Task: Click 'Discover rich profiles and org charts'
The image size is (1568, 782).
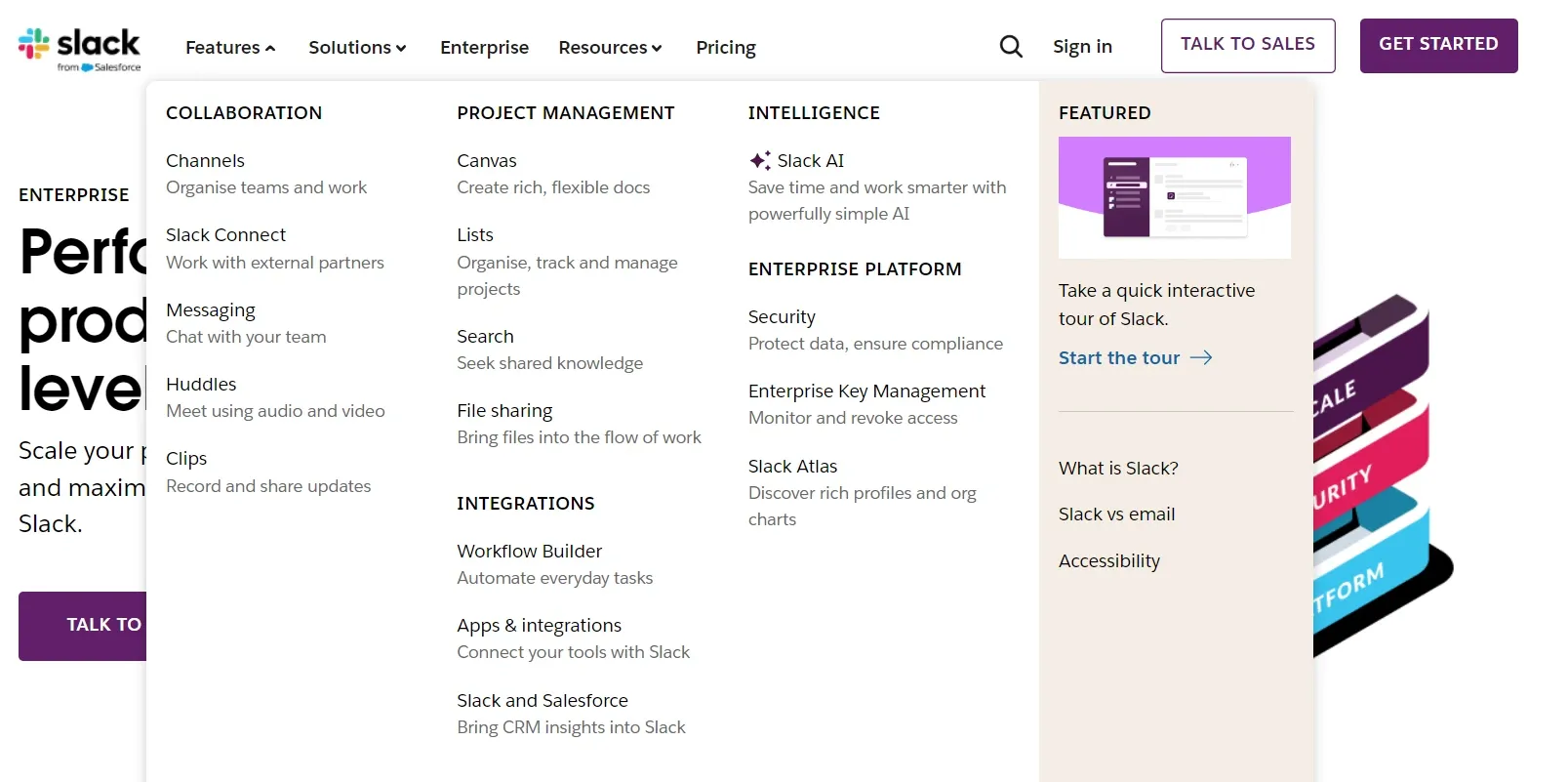Action: coord(863,506)
